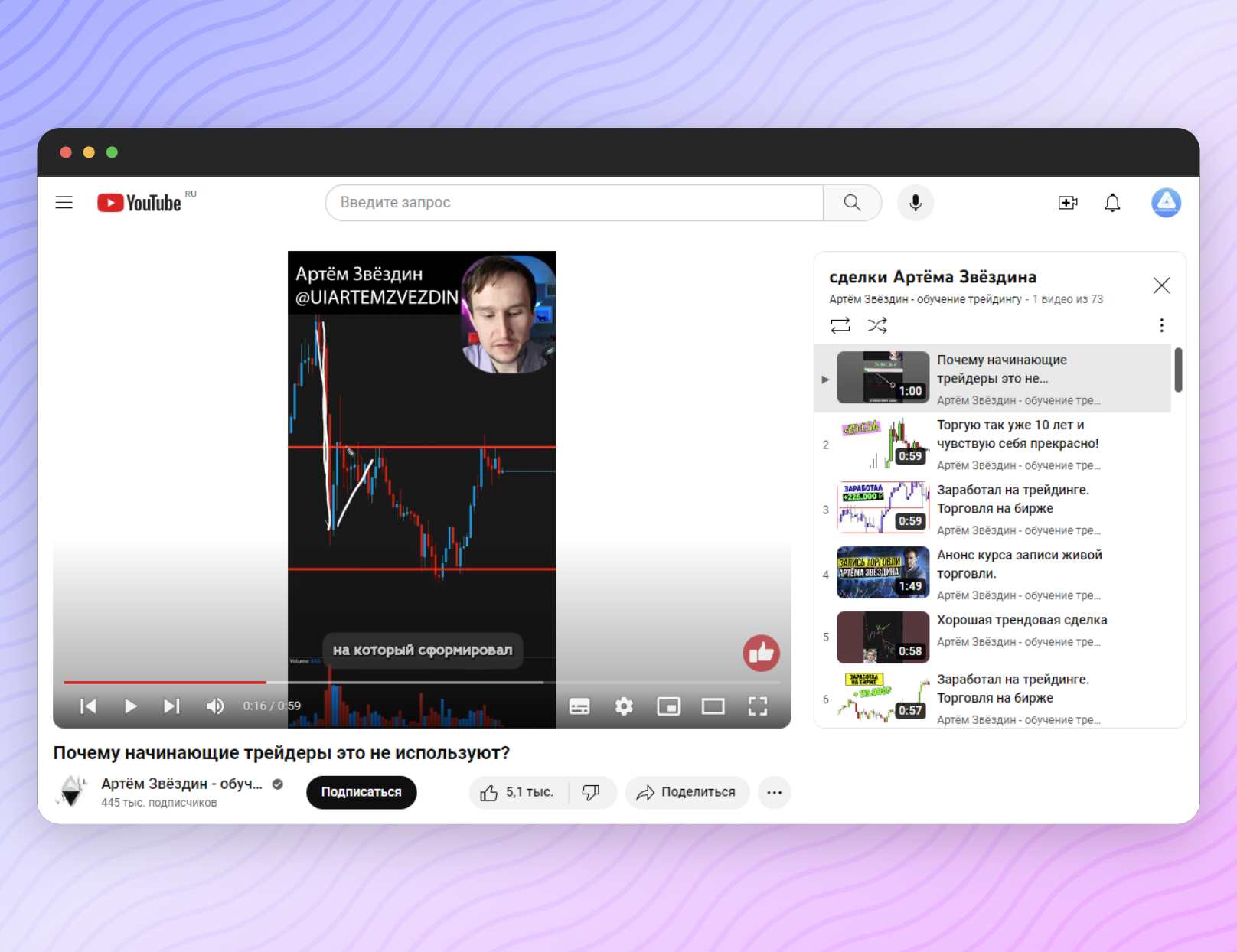Click the magnifier search button
Image resolution: width=1237 pixels, height=952 pixels.
tap(852, 203)
